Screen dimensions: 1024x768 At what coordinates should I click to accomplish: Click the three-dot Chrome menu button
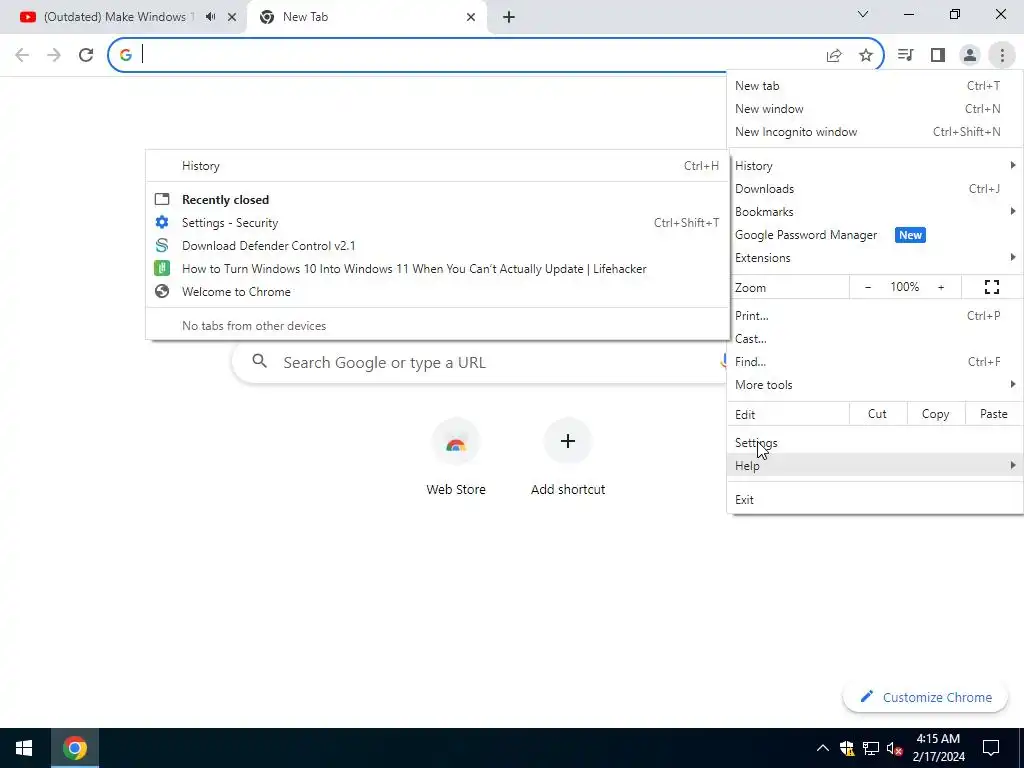[1002, 55]
